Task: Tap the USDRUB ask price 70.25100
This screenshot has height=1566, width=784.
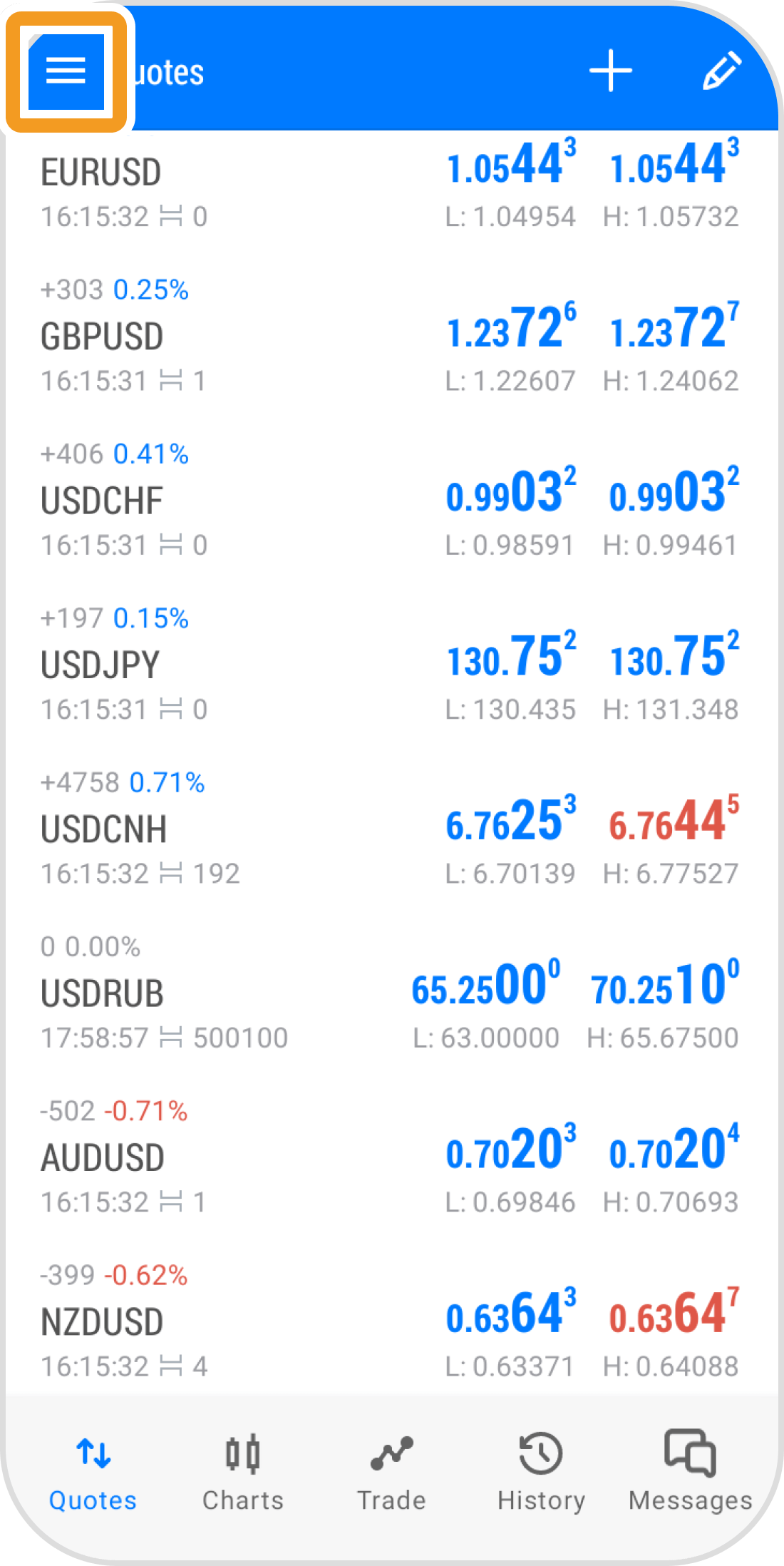Action: click(x=664, y=986)
